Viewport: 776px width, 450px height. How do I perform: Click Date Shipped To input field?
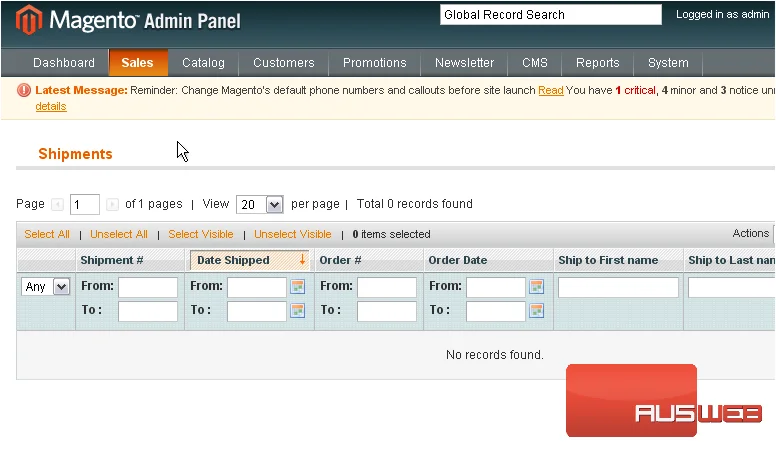[257, 311]
